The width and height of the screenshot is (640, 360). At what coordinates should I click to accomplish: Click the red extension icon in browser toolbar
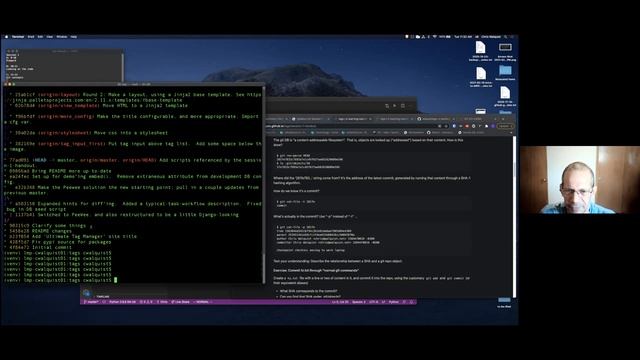(467, 126)
